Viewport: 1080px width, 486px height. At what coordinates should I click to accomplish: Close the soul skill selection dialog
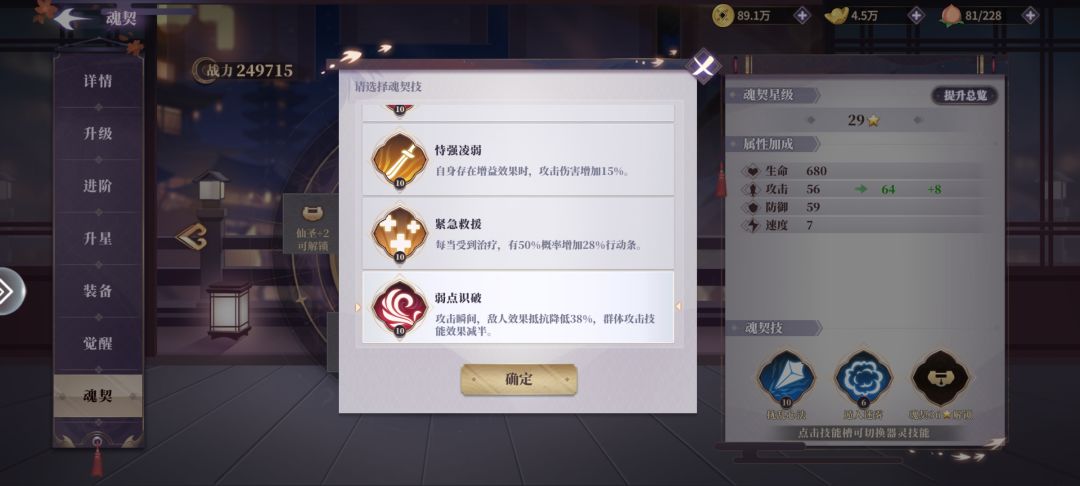point(703,67)
